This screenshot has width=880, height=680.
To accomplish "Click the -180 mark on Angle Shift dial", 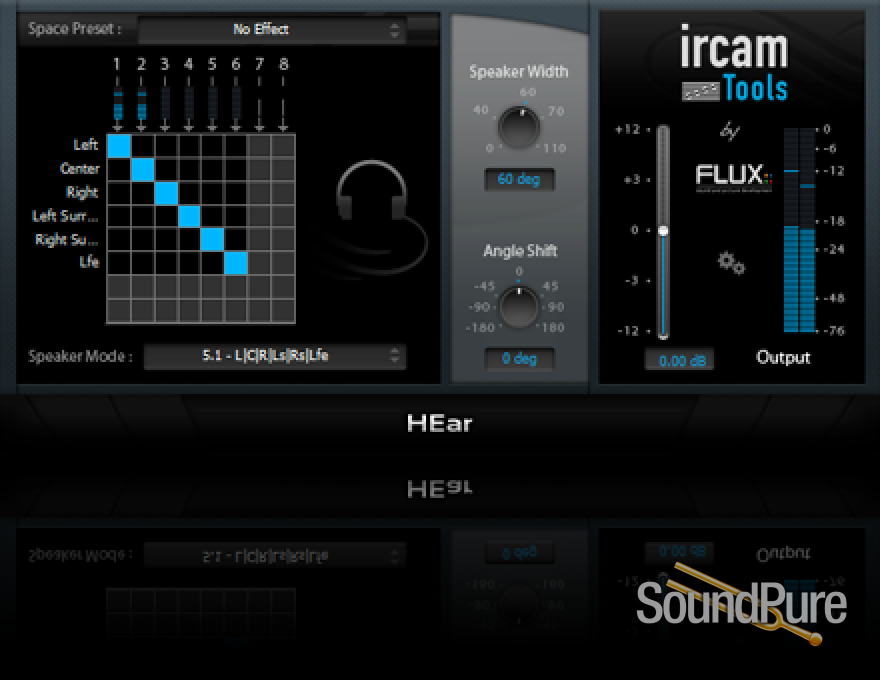I will tap(480, 328).
